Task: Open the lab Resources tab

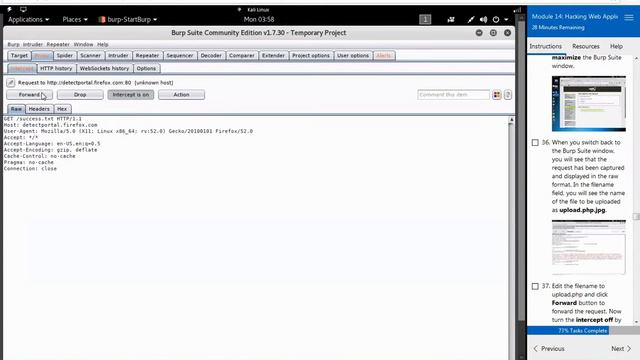Action: pos(586,47)
